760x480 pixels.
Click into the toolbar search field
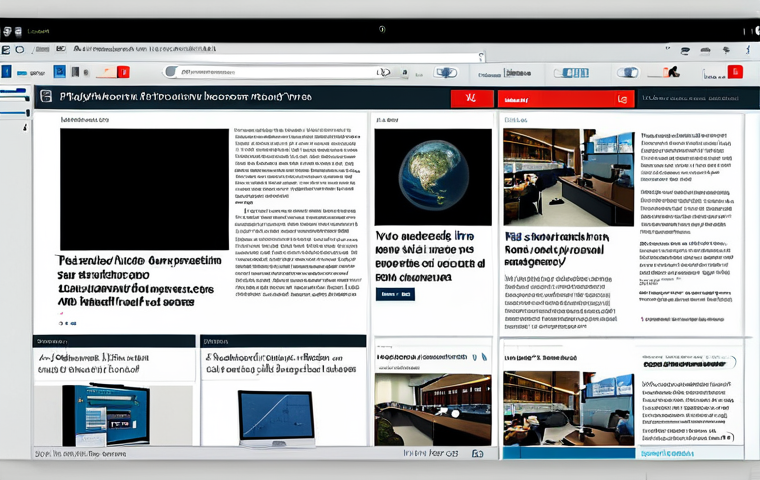[x=278, y=72]
